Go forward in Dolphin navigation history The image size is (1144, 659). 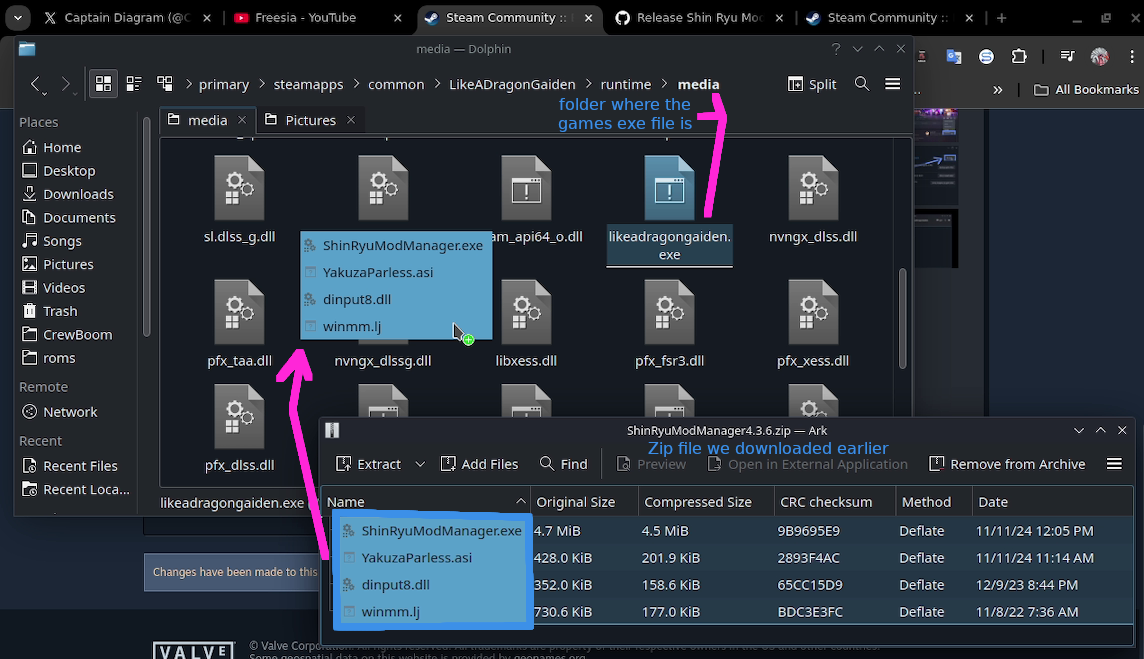point(66,84)
